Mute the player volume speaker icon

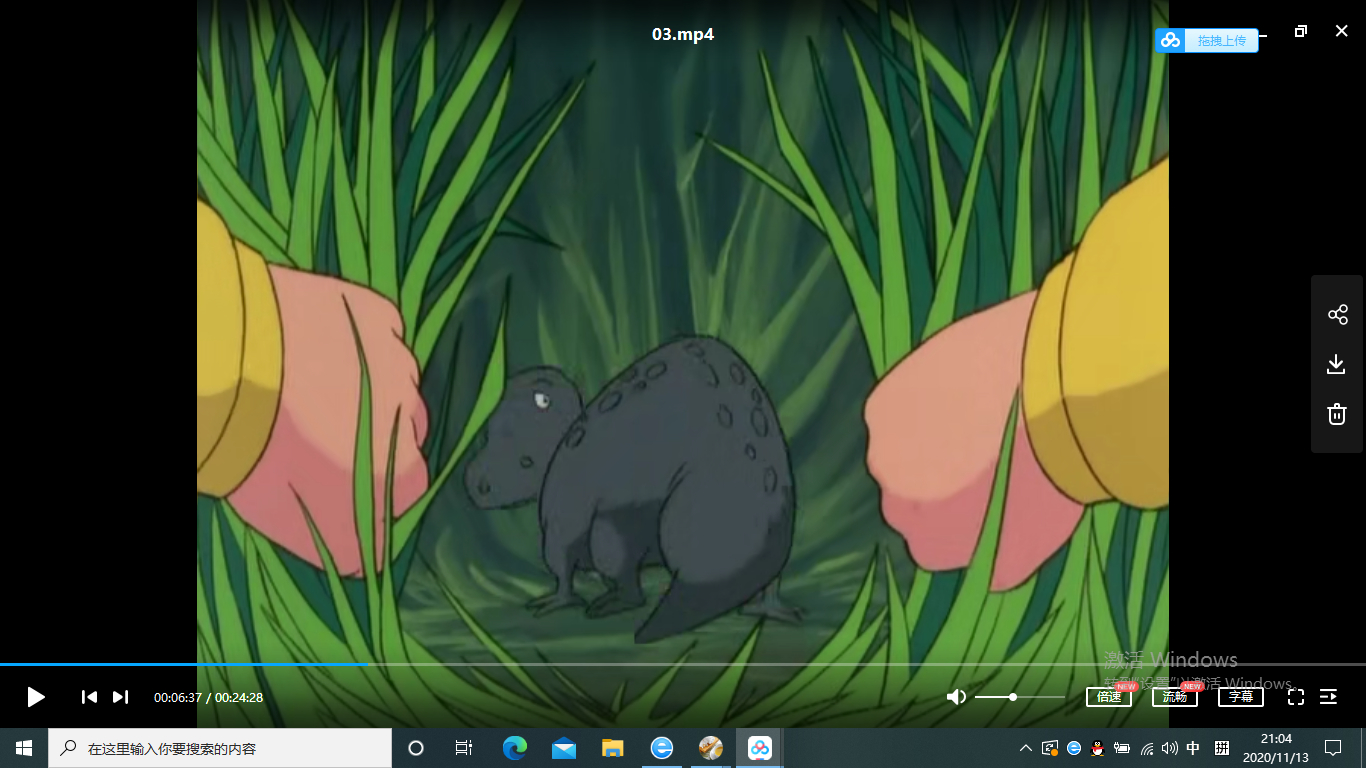pyautogui.click(x=956, y=697)
